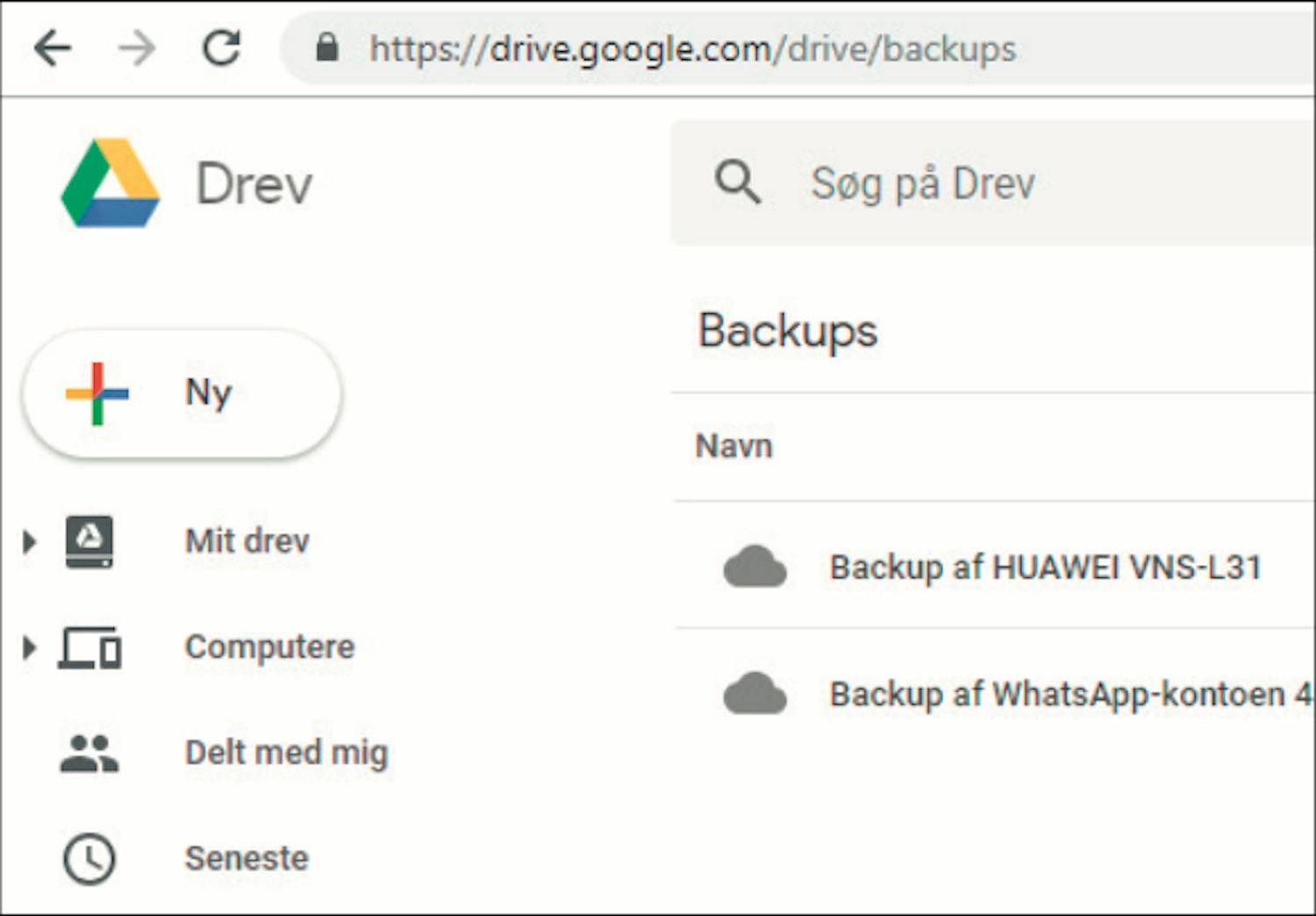Image resolution: width=1316 pixels, height=916 pixels.
Task: Expand the Mit drev tree arrow
Action: 29,541
